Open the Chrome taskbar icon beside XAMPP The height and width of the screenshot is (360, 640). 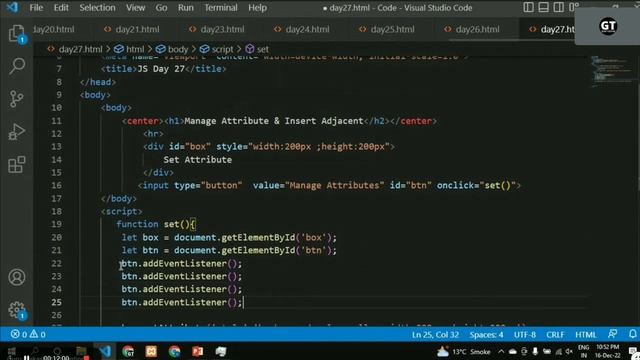[174, 351]
